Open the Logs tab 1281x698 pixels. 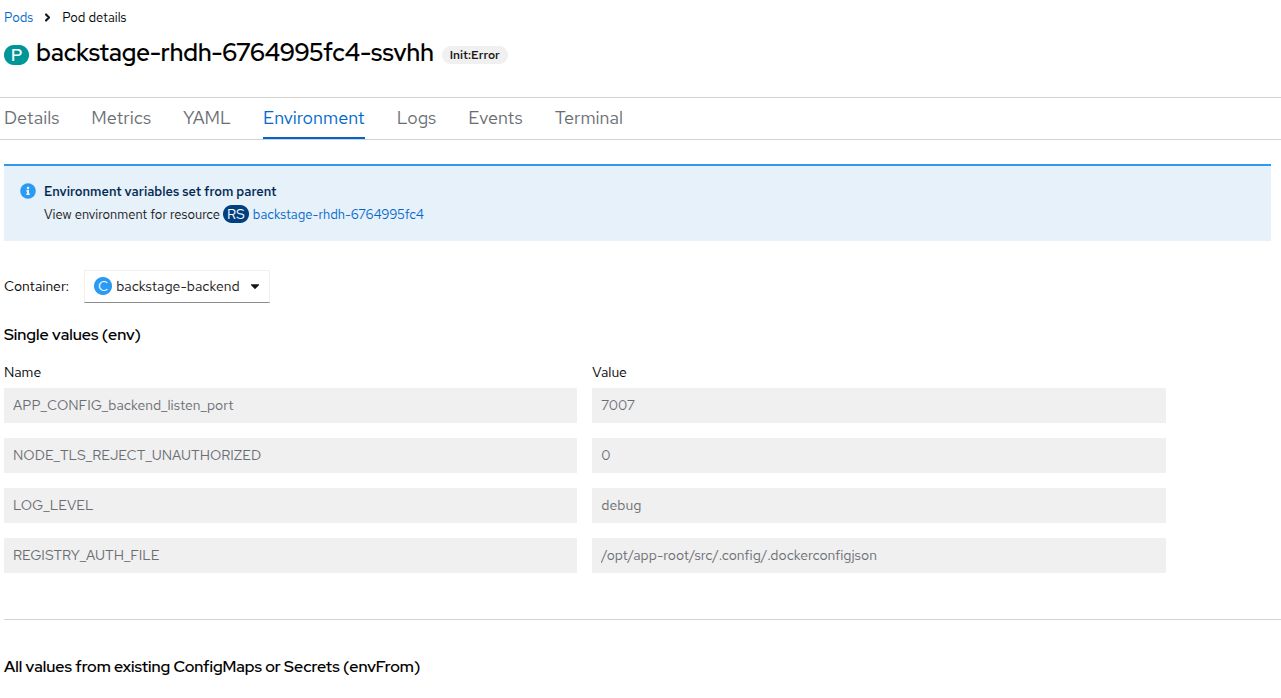tap(416, 118)
